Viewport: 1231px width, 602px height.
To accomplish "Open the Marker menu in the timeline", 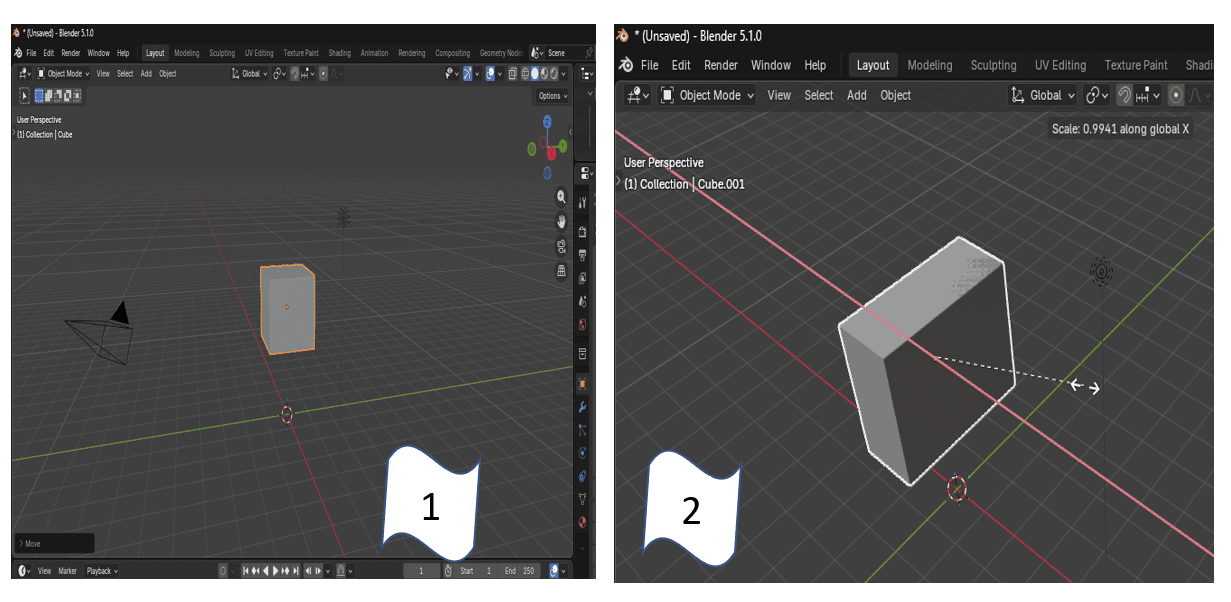I will point(67,571).
